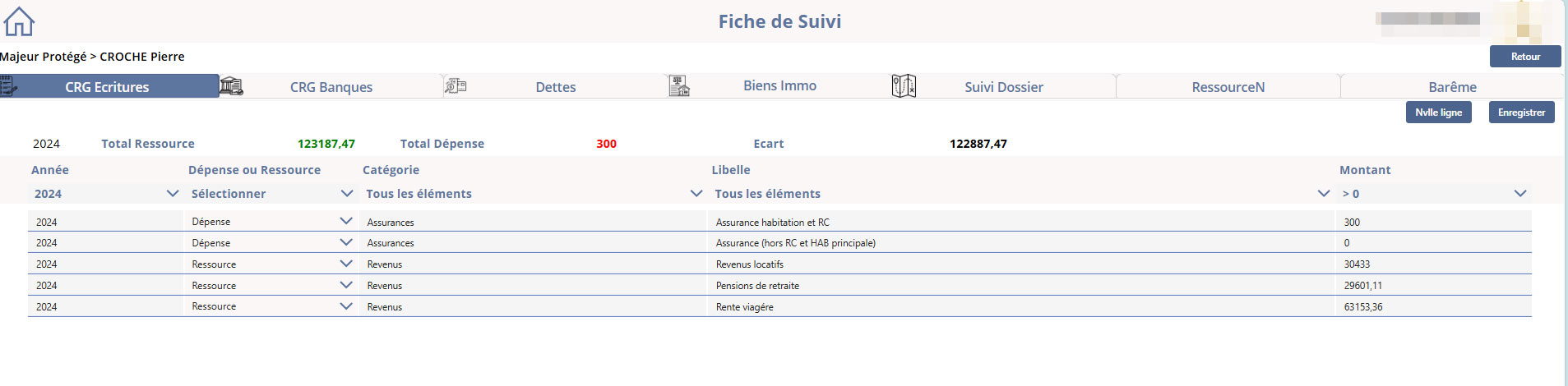Expand the Catégorie filter dropdown
1568x386 pixels.
pyautogui.click(x=533, y=194)
